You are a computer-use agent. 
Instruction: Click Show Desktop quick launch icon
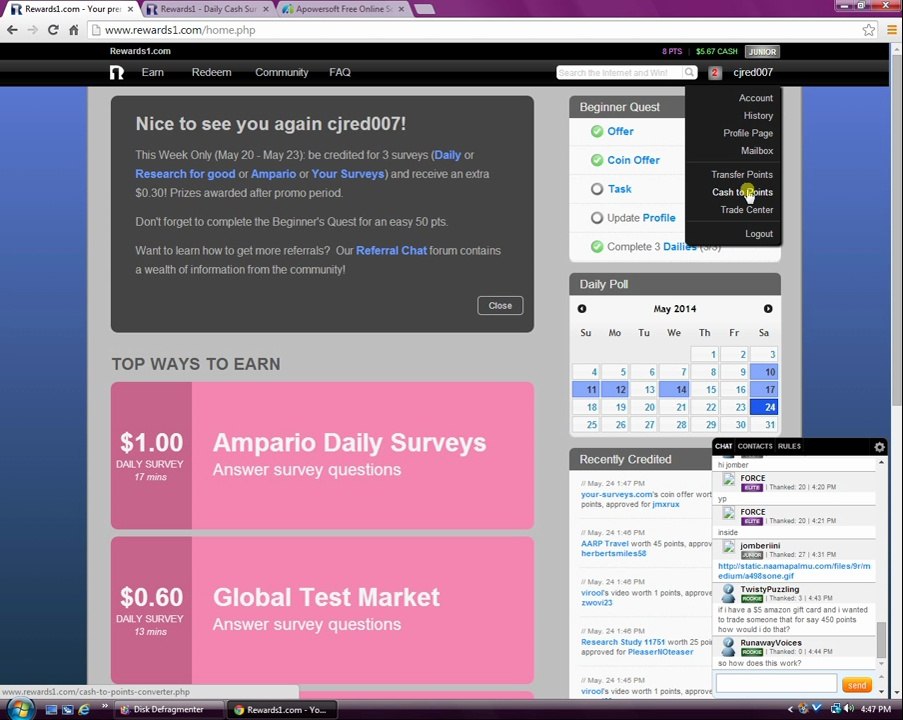[x=51, y=710]
